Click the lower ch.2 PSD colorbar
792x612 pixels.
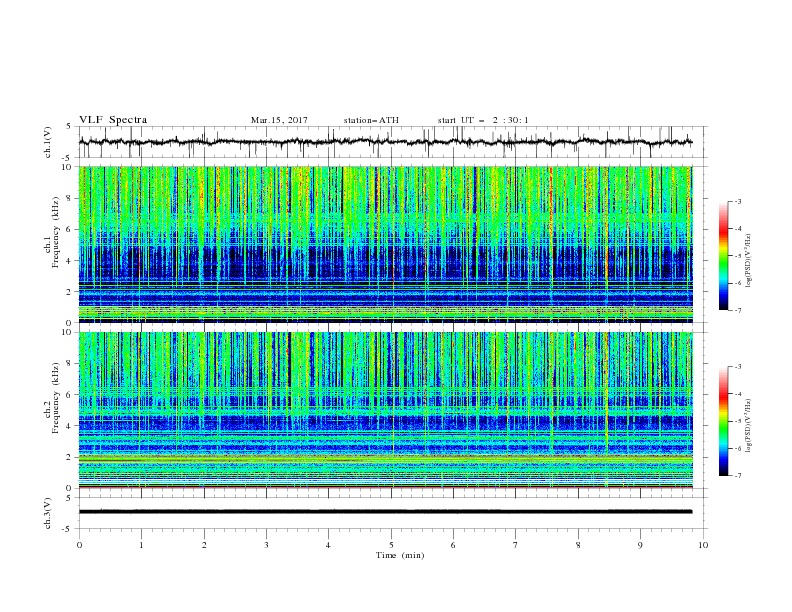click(x=724, y=421)
